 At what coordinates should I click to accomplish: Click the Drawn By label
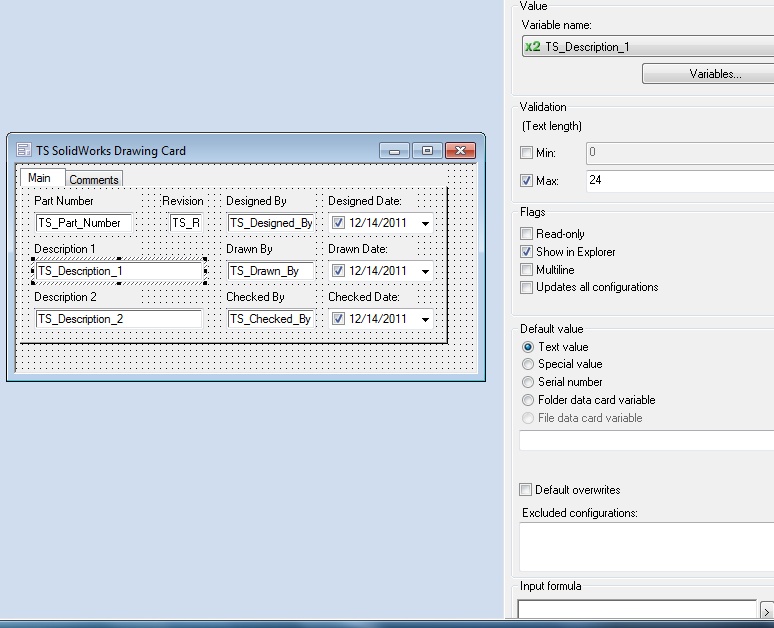pos(249,249)
